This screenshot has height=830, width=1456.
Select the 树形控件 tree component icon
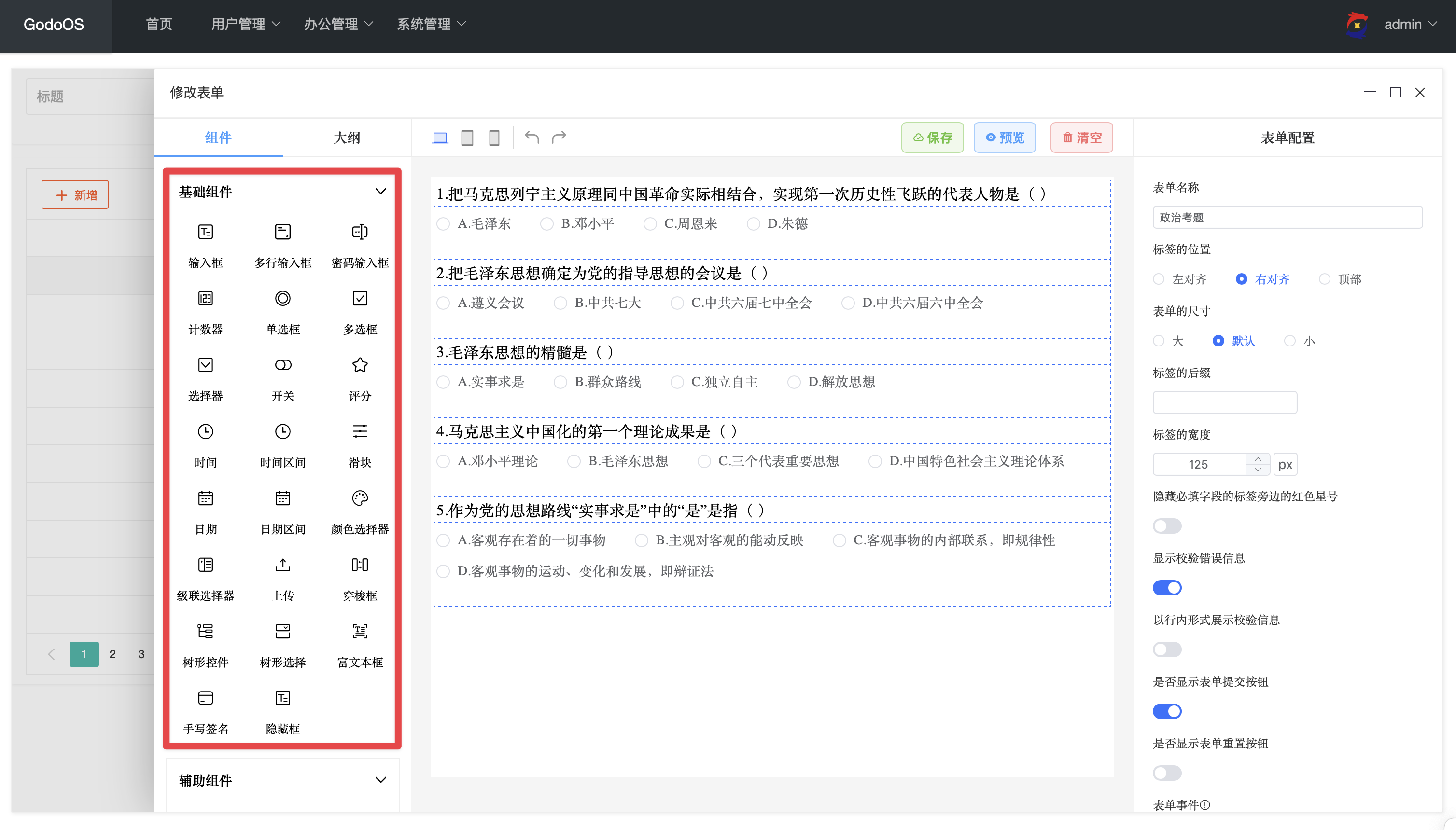coord(205,632)
